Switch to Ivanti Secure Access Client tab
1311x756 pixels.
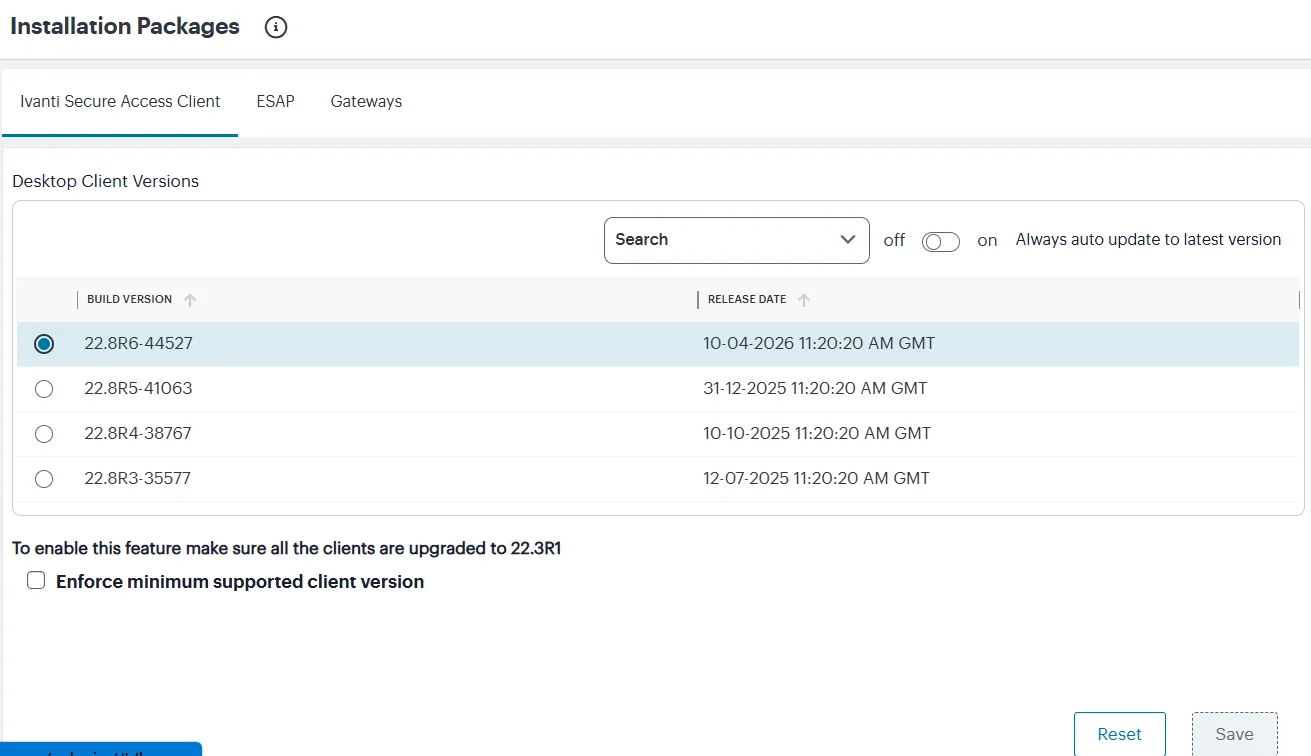click(x=120, y=101)
